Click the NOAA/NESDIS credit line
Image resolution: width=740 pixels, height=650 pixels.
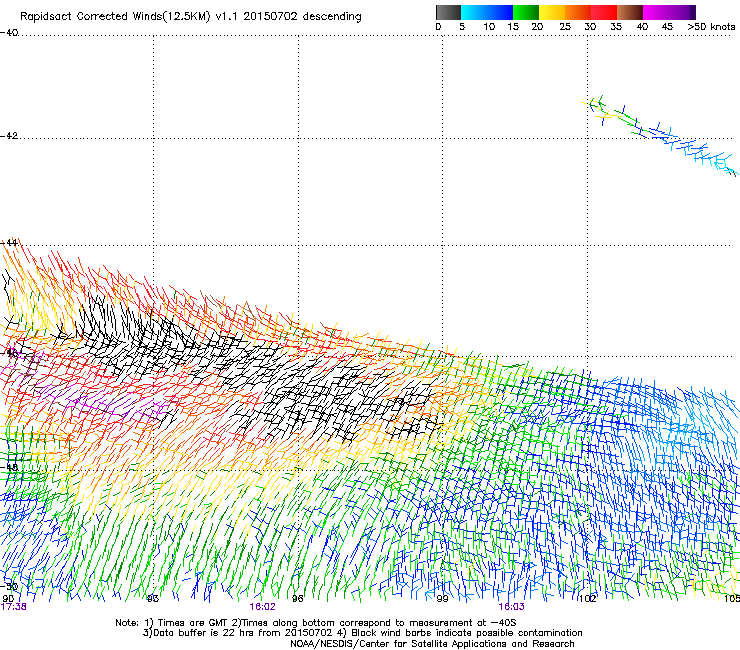pyautogui.click(x=432, y=644)
